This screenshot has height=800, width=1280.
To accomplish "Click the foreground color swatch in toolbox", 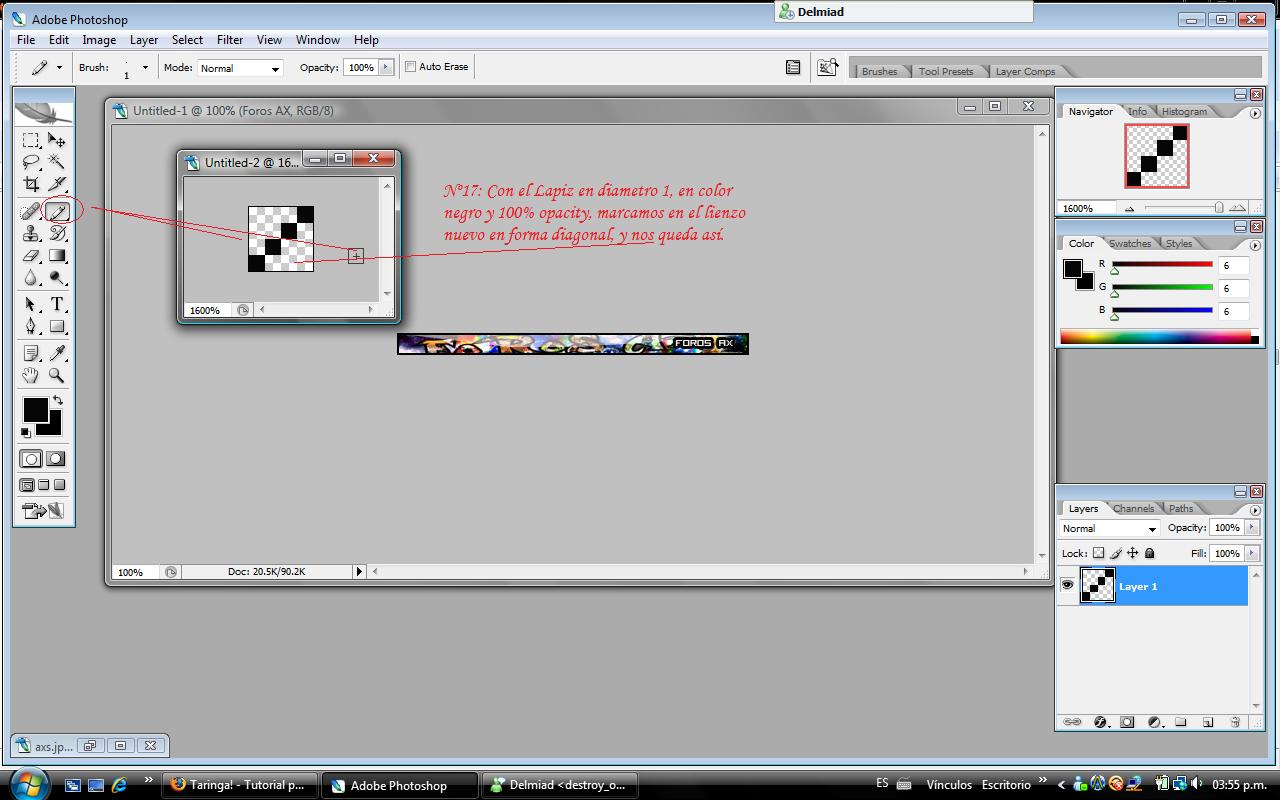I will [35, 409].
